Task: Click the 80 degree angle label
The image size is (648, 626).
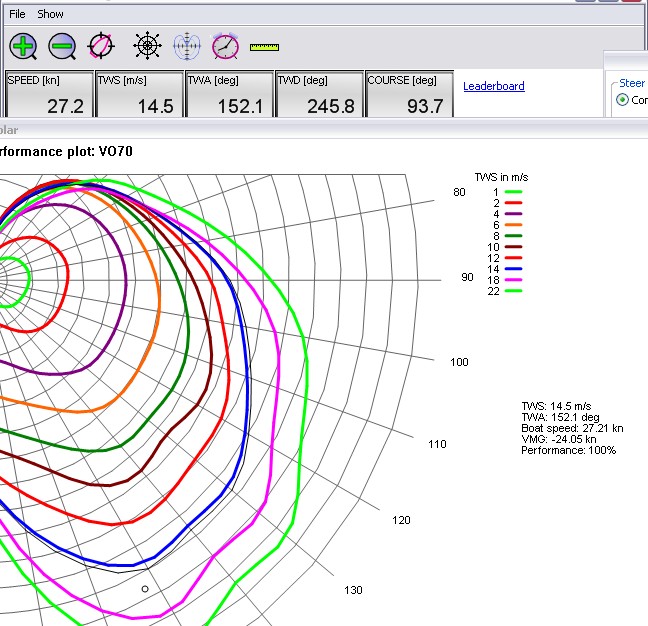Action: click(x=459, y=192)
